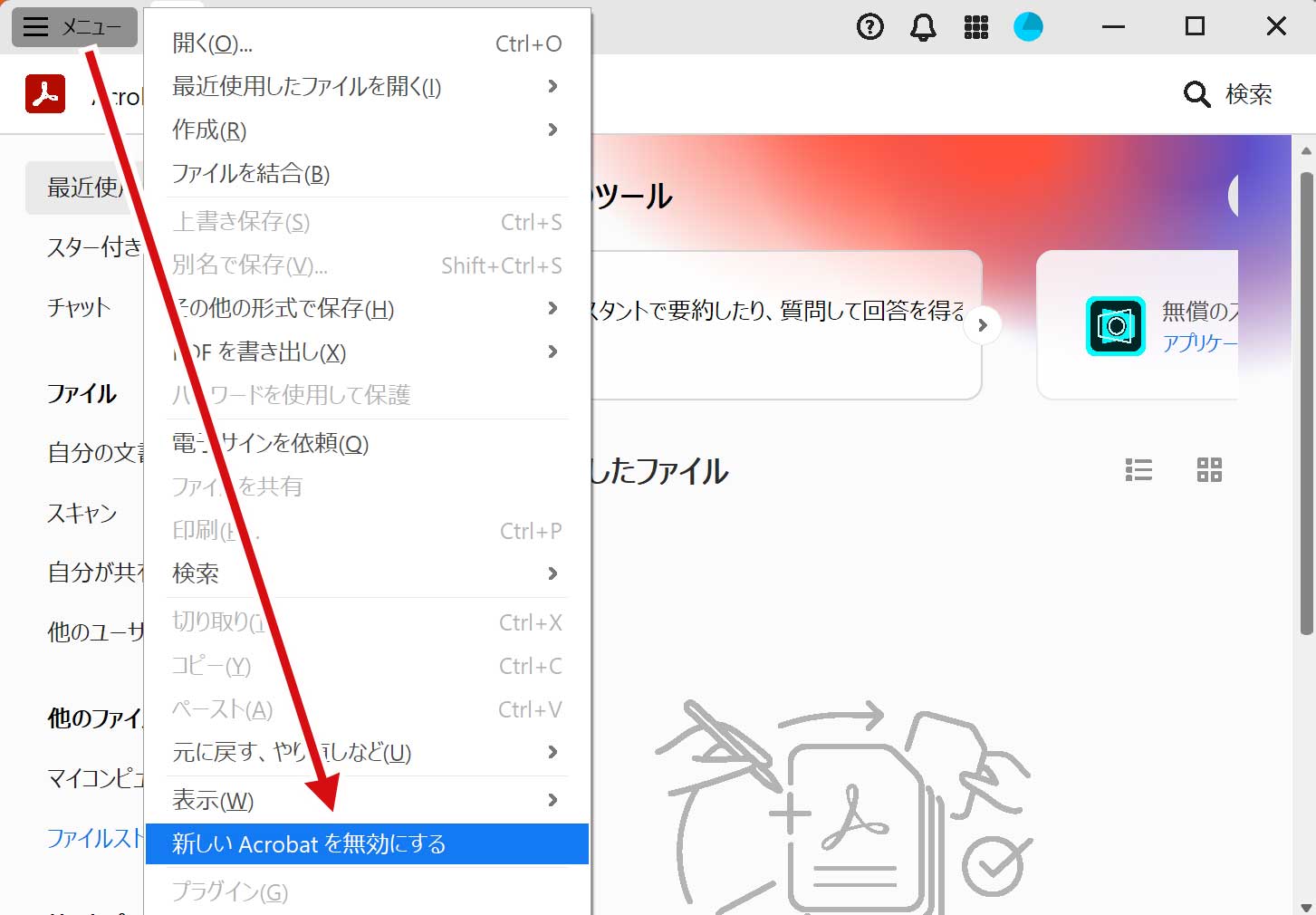Image resolution: width=1316 pixels, height=915 pixels.
Task: Select 開く(O)... menu item
Action: tap(367, 43)
